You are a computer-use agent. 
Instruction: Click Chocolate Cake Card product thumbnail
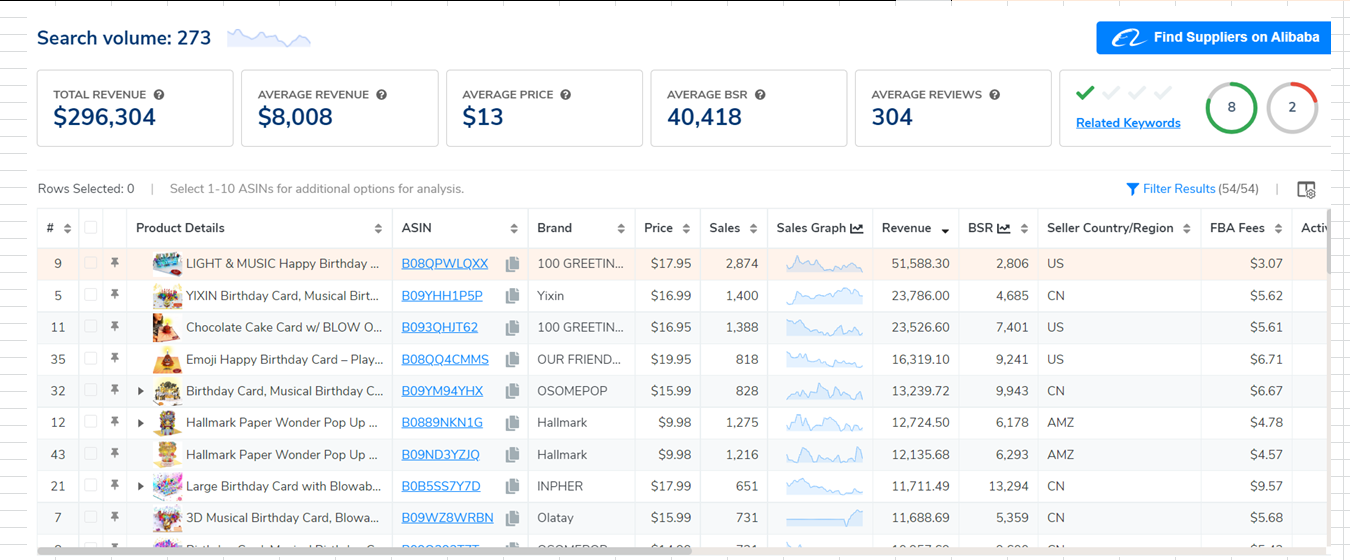pyautogui.click(x=166, y=327)
